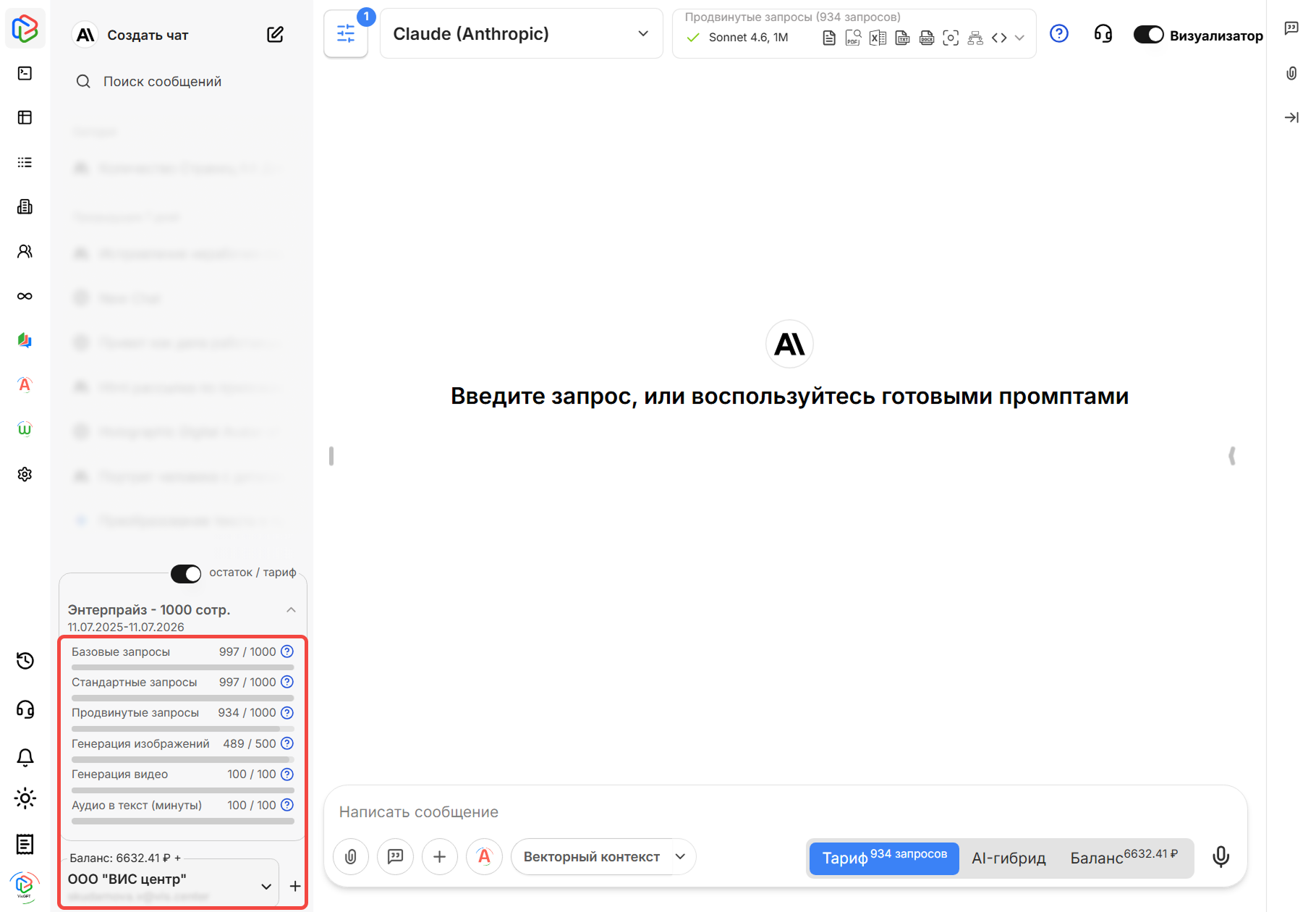
Task: Open notifications bell icon
Action: pos(25,757)
